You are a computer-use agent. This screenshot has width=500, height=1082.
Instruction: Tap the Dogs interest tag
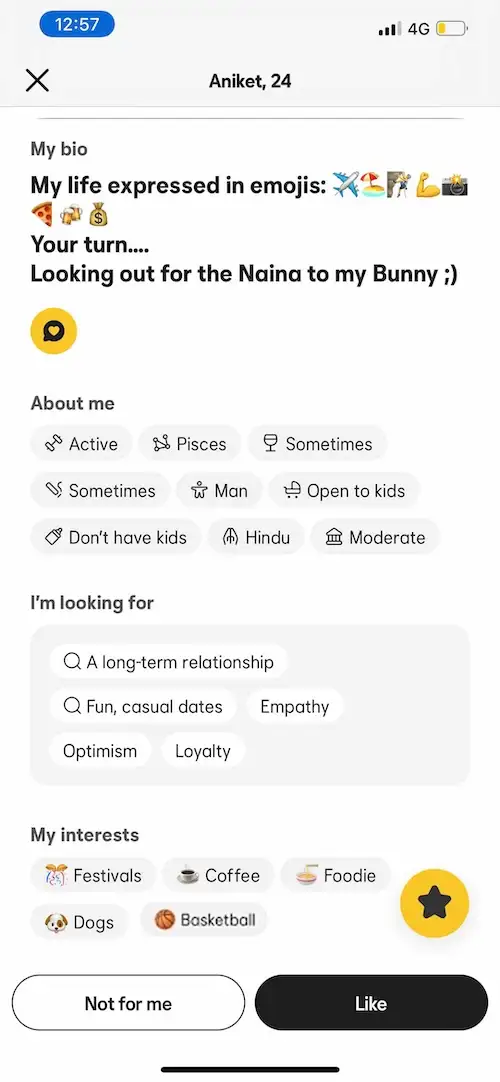coord(79,922)
